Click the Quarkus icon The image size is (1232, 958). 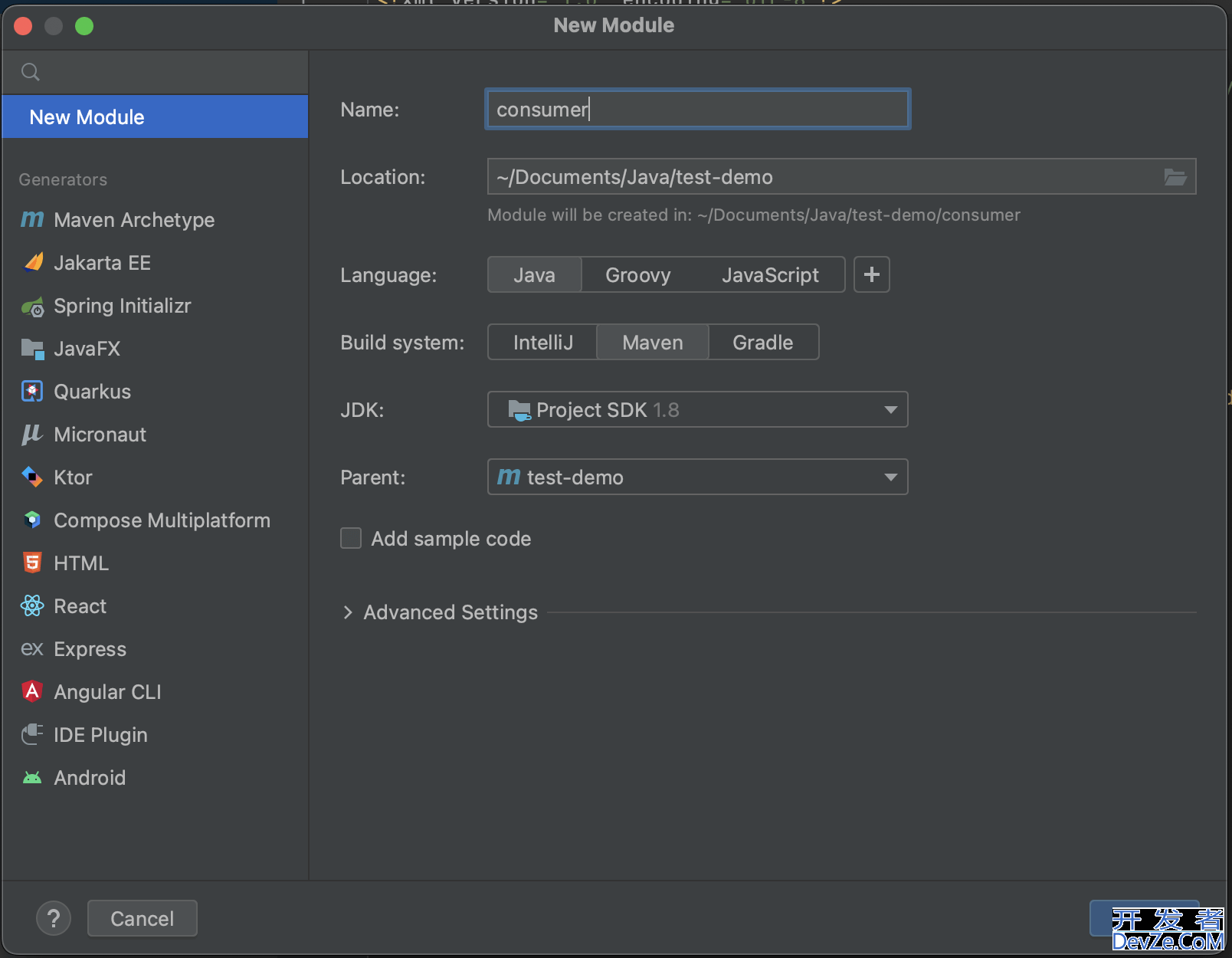[32, 392]
